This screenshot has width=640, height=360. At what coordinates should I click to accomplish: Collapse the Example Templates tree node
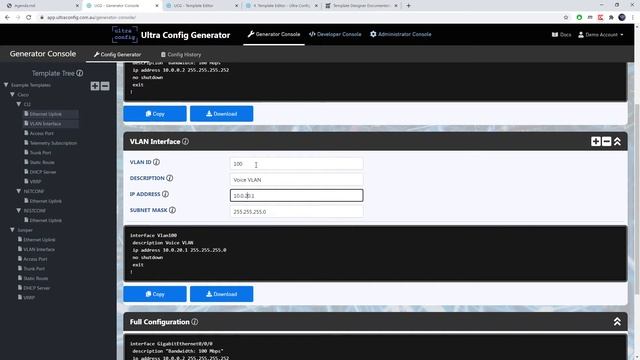(6, 85)
